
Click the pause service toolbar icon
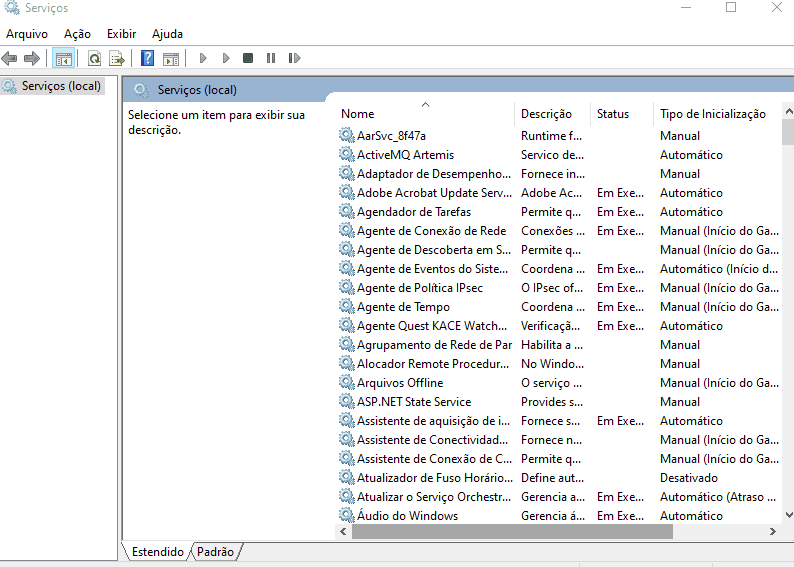271,58
